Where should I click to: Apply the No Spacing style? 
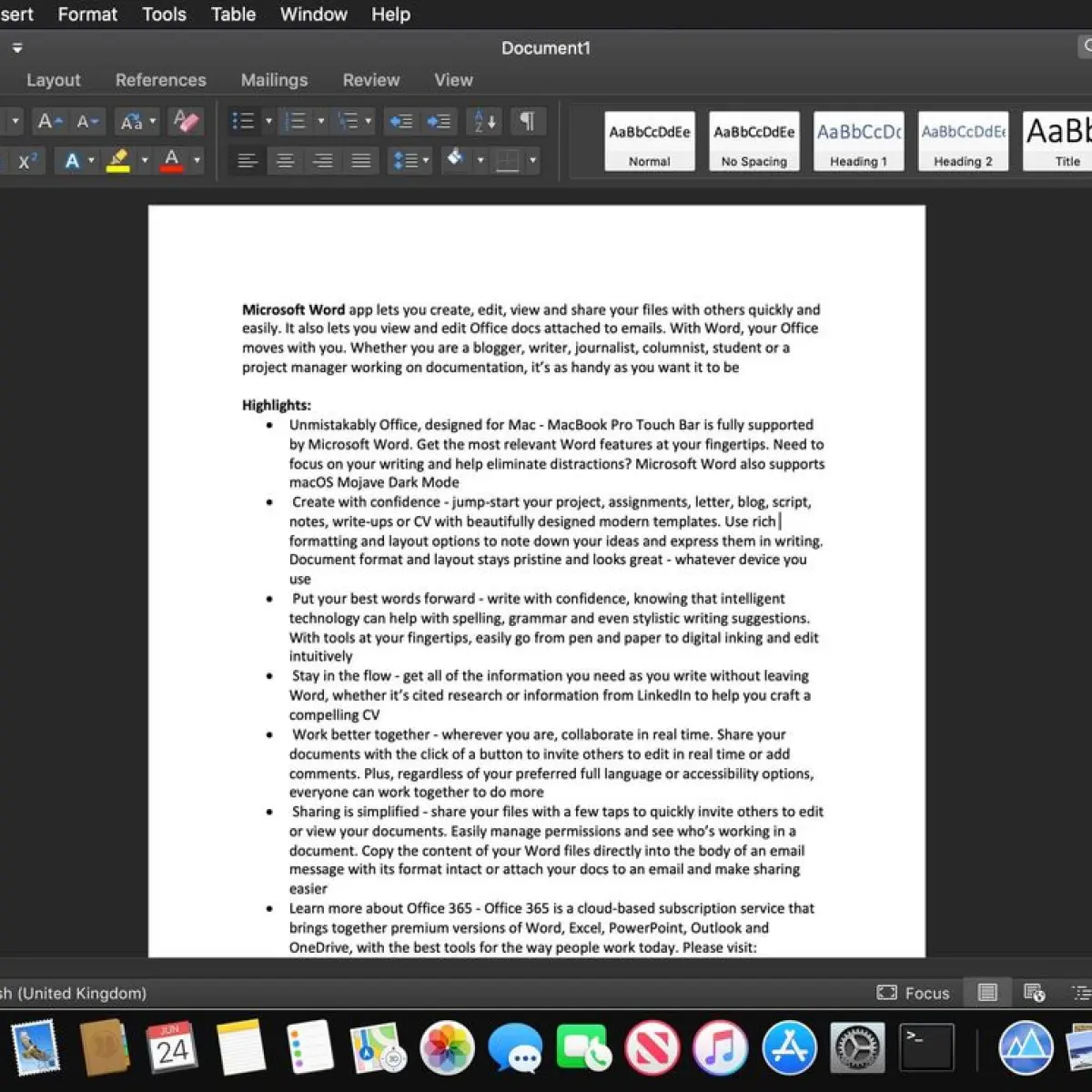(x=754, y=141)
